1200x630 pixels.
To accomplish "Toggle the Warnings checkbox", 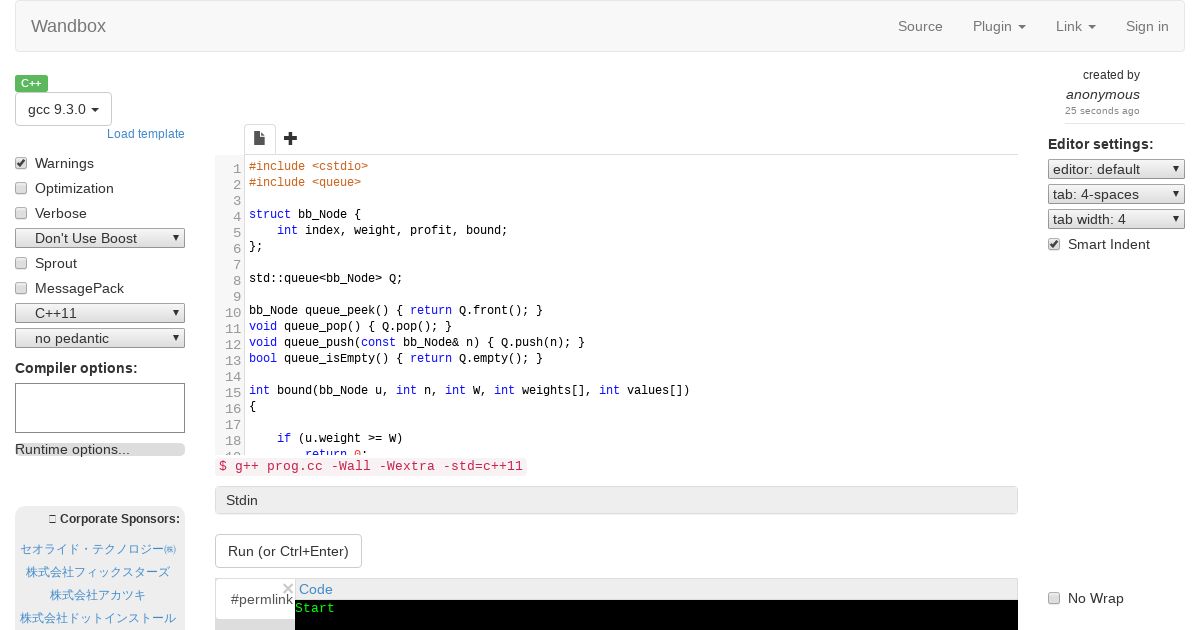I will [x=21, y=163].
